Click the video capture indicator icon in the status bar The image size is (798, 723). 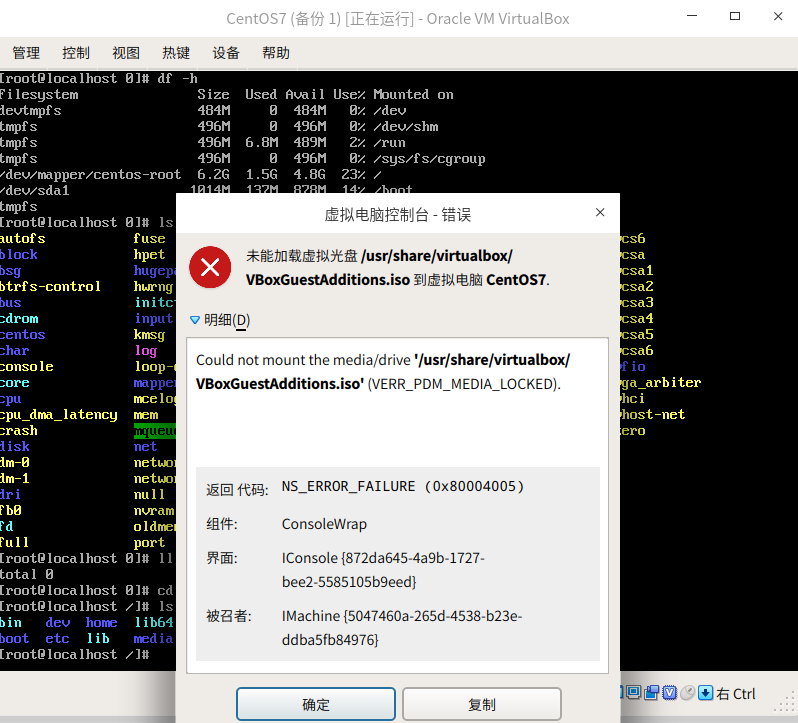[651, 692]
